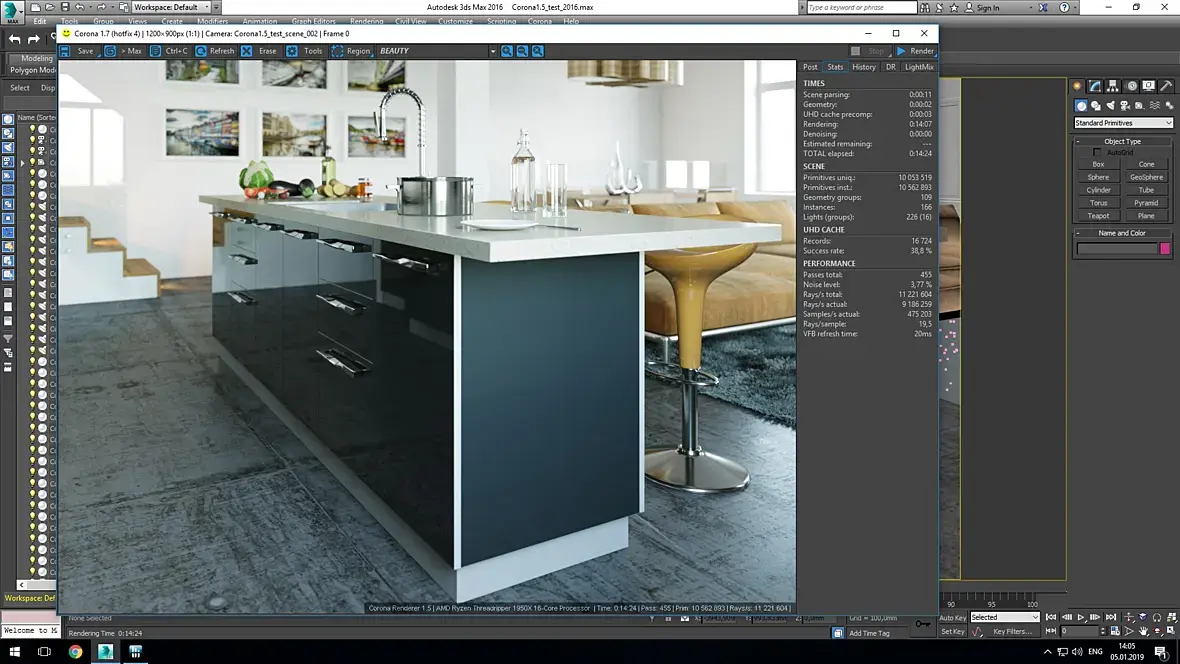Click the Save icon in Corona frame buffer
This screenshot has width=1180, height=664.
coord(65,51)
